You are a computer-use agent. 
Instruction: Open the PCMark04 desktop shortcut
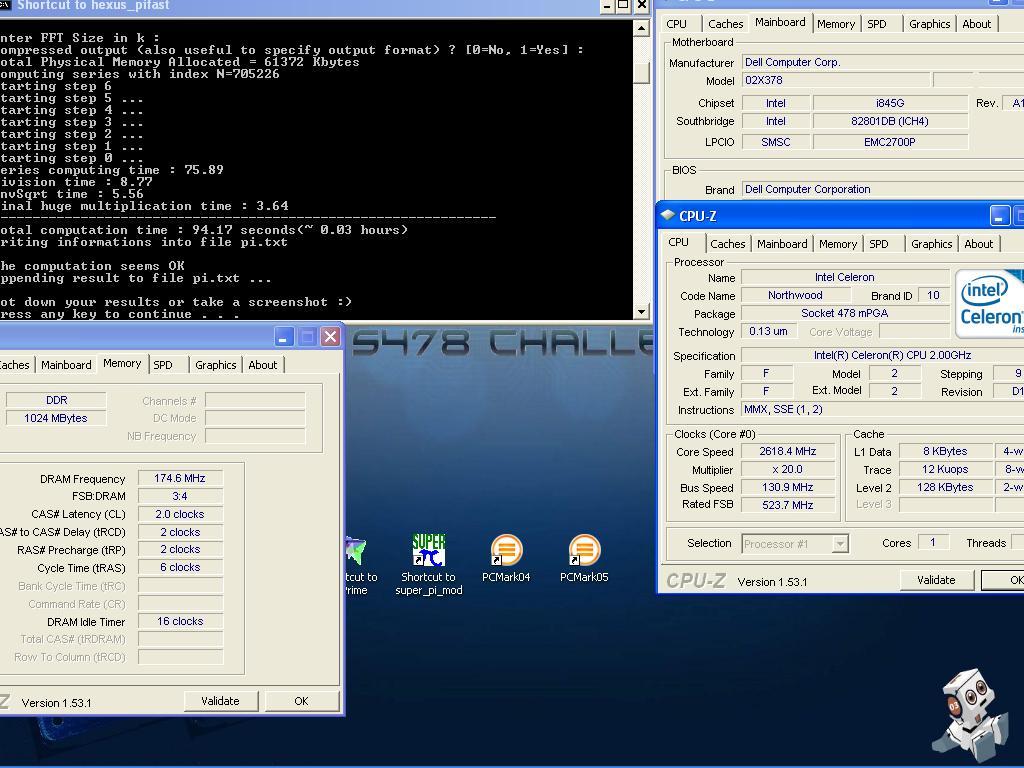point(506,558)
